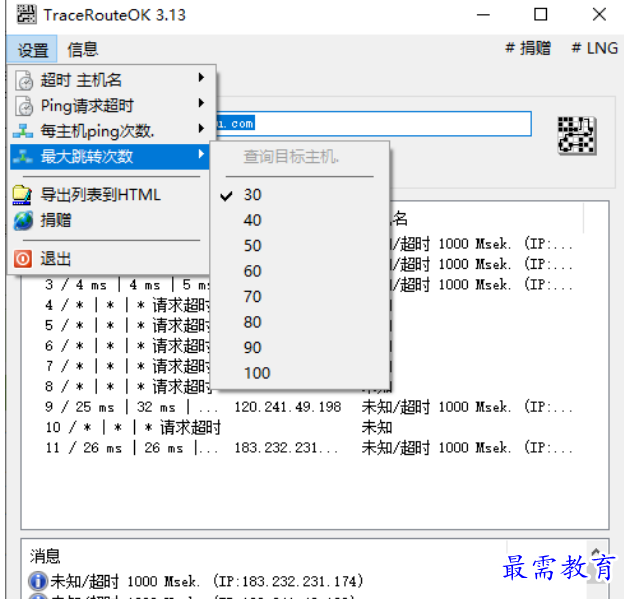Image resolution: width=624 pixels, height=599 pixels.
Task: Set max hops to 100
Action: point(299,373)
